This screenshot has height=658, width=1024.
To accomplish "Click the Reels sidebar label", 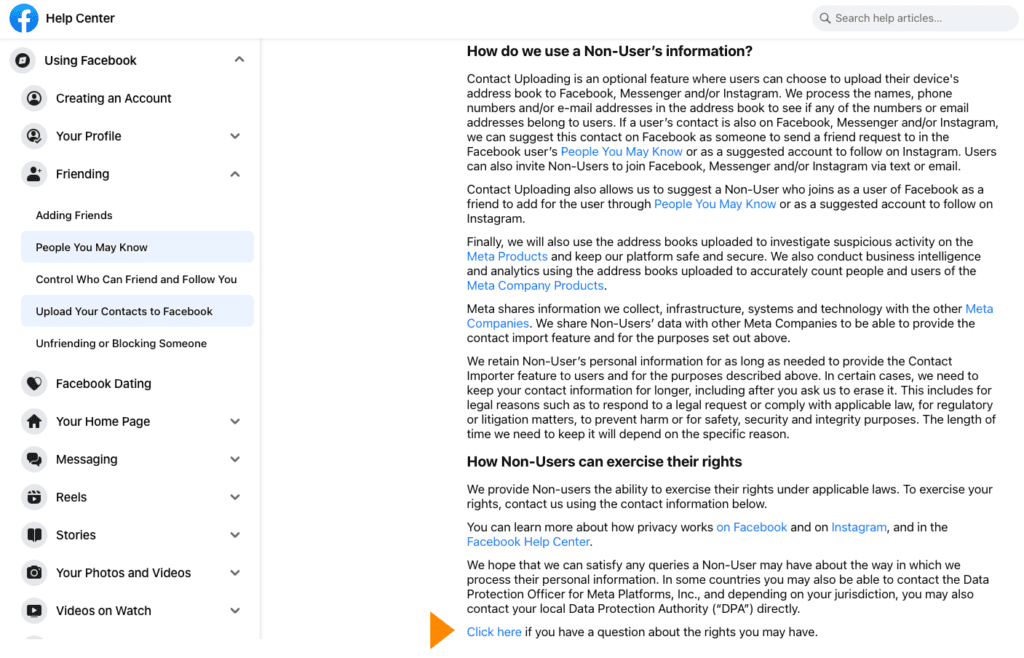I will pyautogui.click(x=71, y=497).
